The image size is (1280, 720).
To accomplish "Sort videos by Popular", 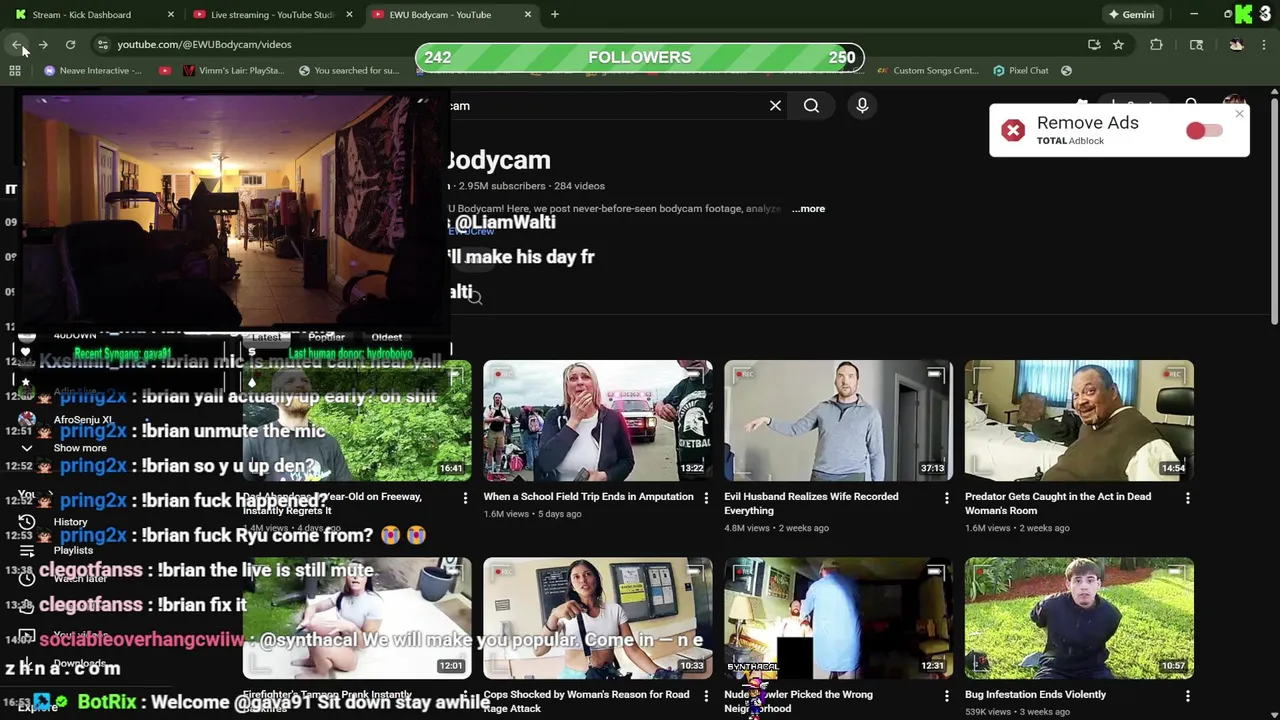I will coord(326,337).
